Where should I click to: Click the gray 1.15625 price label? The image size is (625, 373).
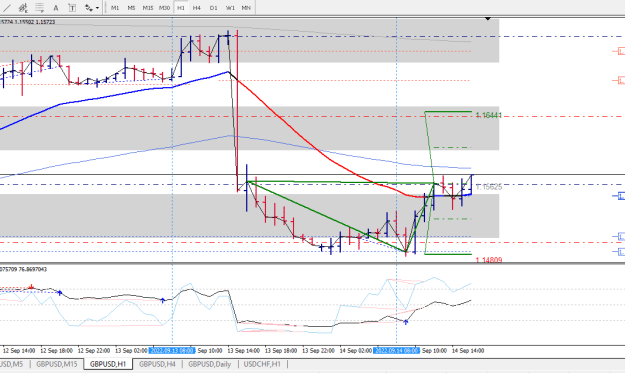pos(489,186)
